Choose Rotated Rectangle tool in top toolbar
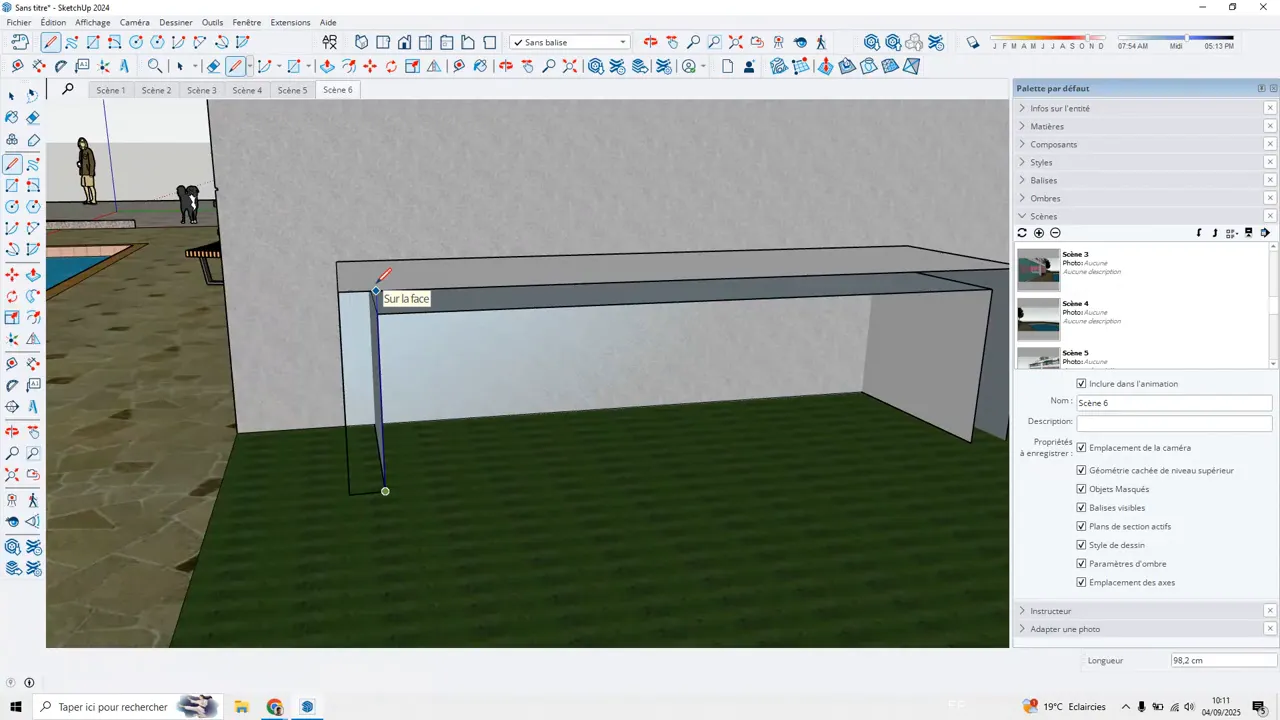Image resolution: width=1280 pixels, height=720 pixels. click(x=114, y=42)
